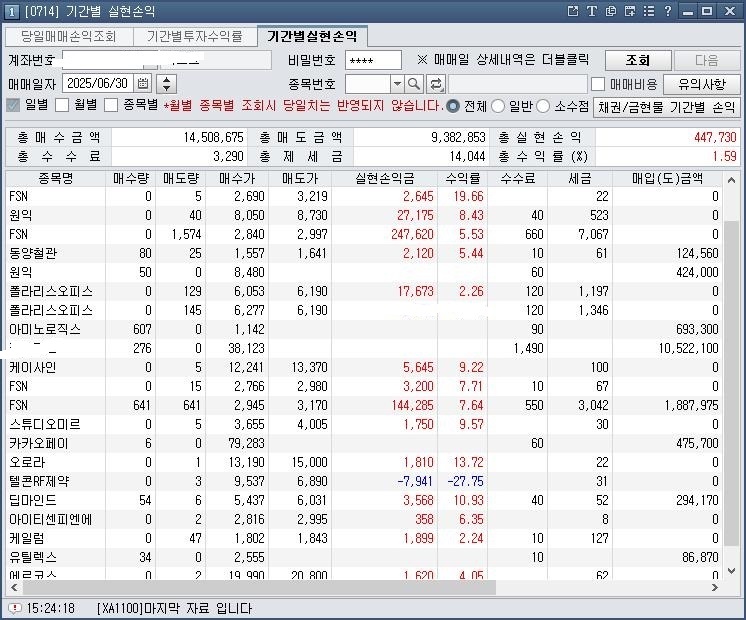746x620 pixels.
Task: Select the 오로라 row
Action: click(364, 463)
